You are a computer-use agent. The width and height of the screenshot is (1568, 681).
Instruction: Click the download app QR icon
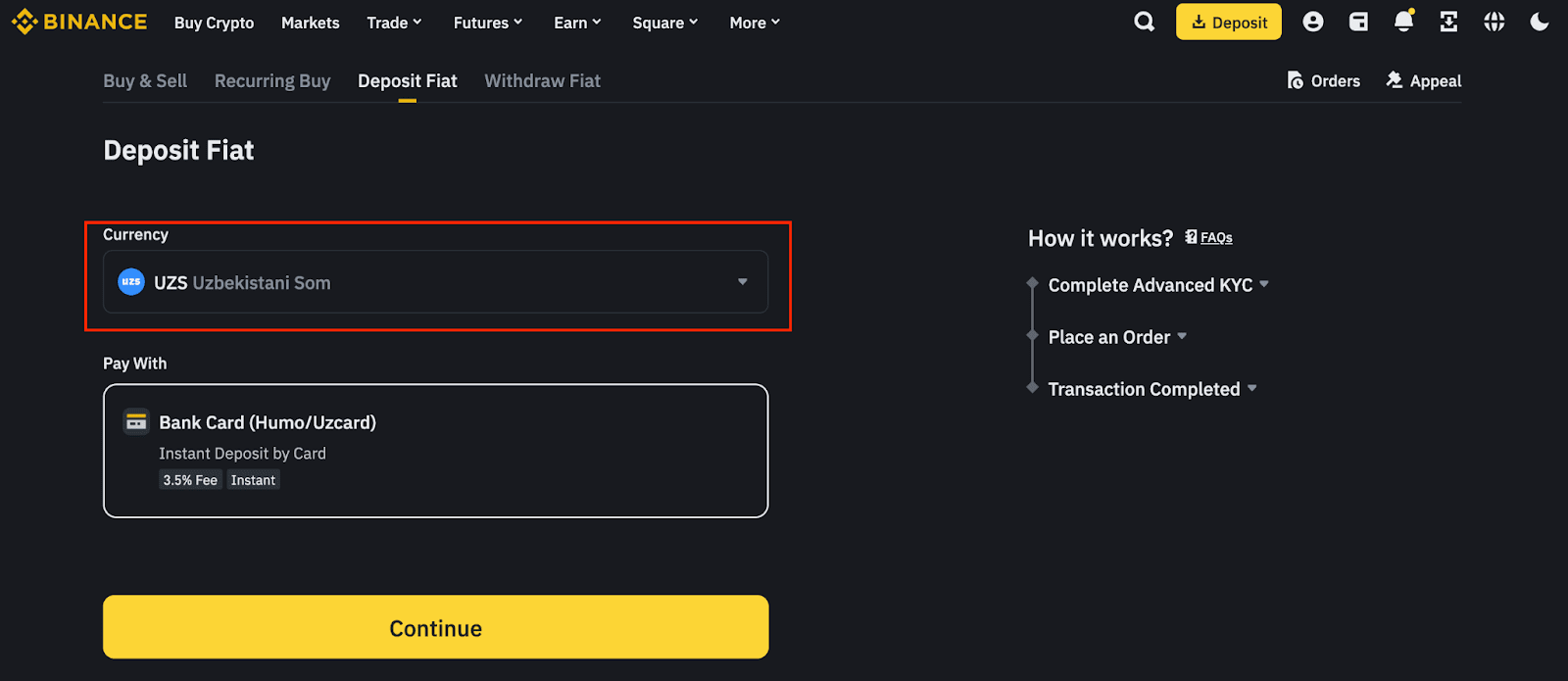tap(1448, 22)
